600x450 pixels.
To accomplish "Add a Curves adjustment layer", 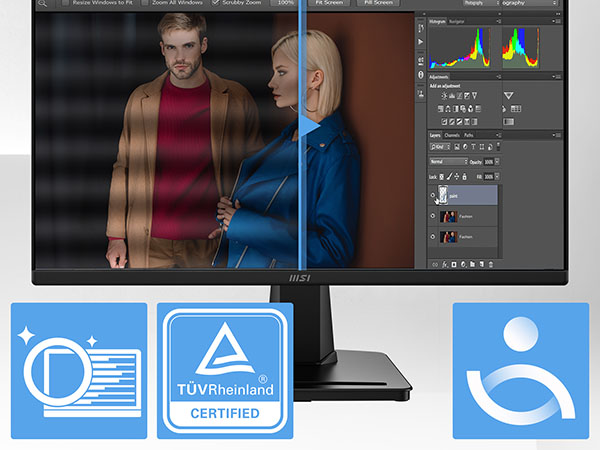I will point(460,96).
